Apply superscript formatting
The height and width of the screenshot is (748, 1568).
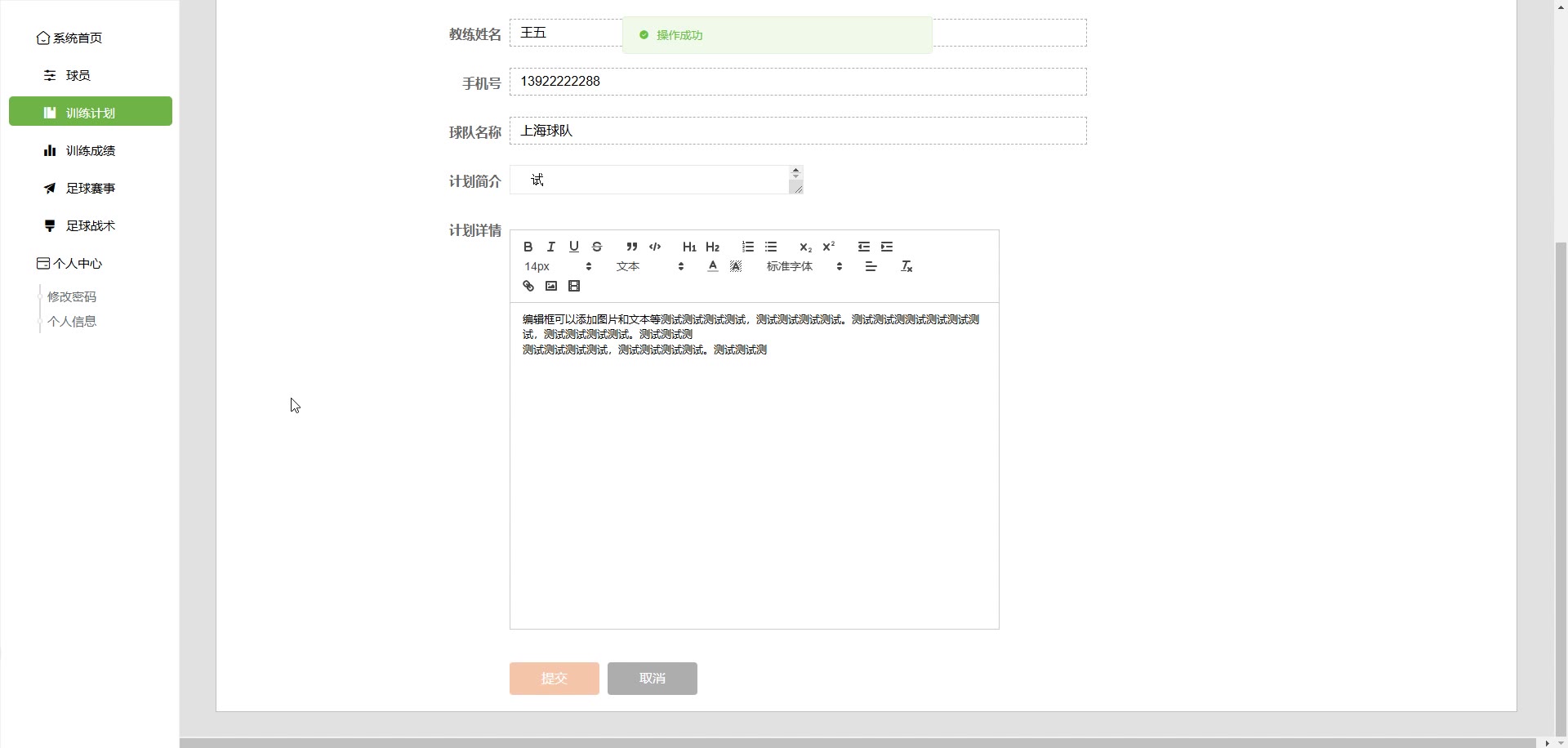(829, 247)
